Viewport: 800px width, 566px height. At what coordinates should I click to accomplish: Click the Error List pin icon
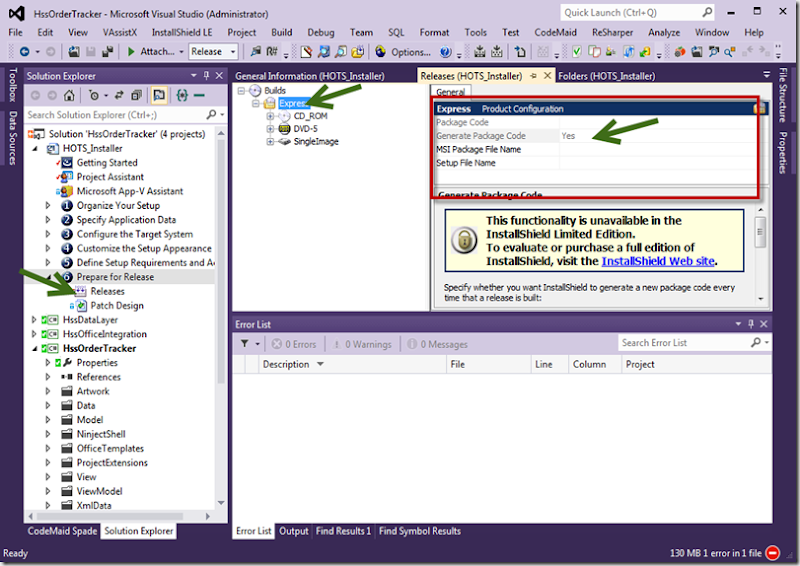click(x=751, y=324)
